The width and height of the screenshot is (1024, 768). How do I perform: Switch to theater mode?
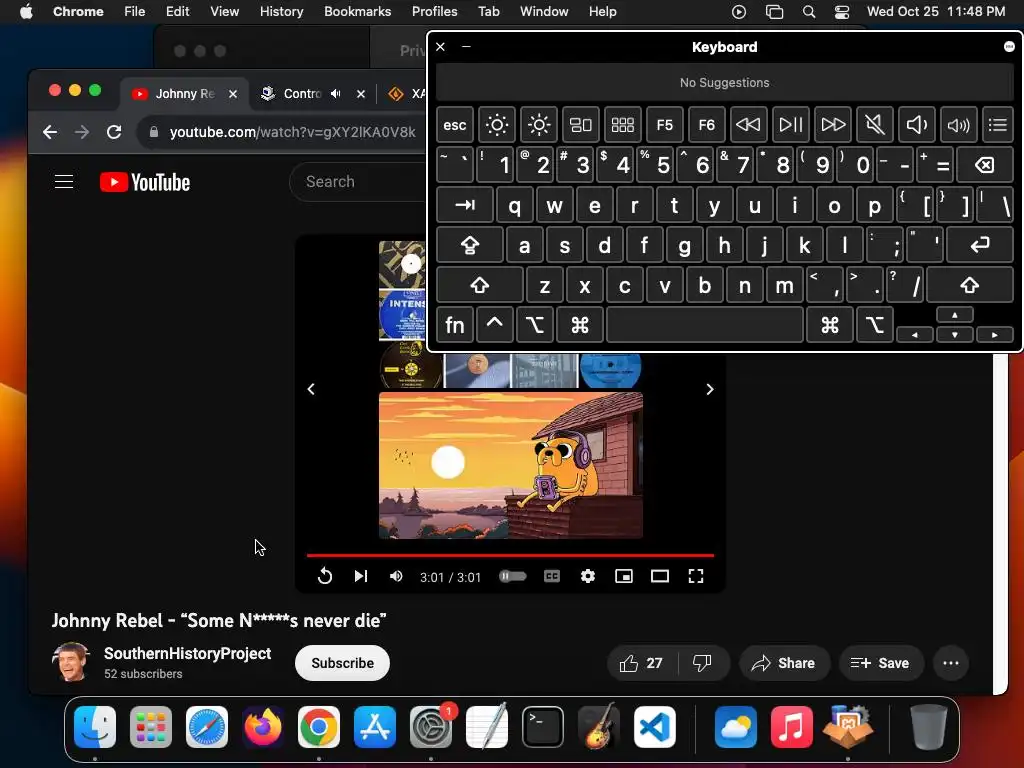[660, 576]
